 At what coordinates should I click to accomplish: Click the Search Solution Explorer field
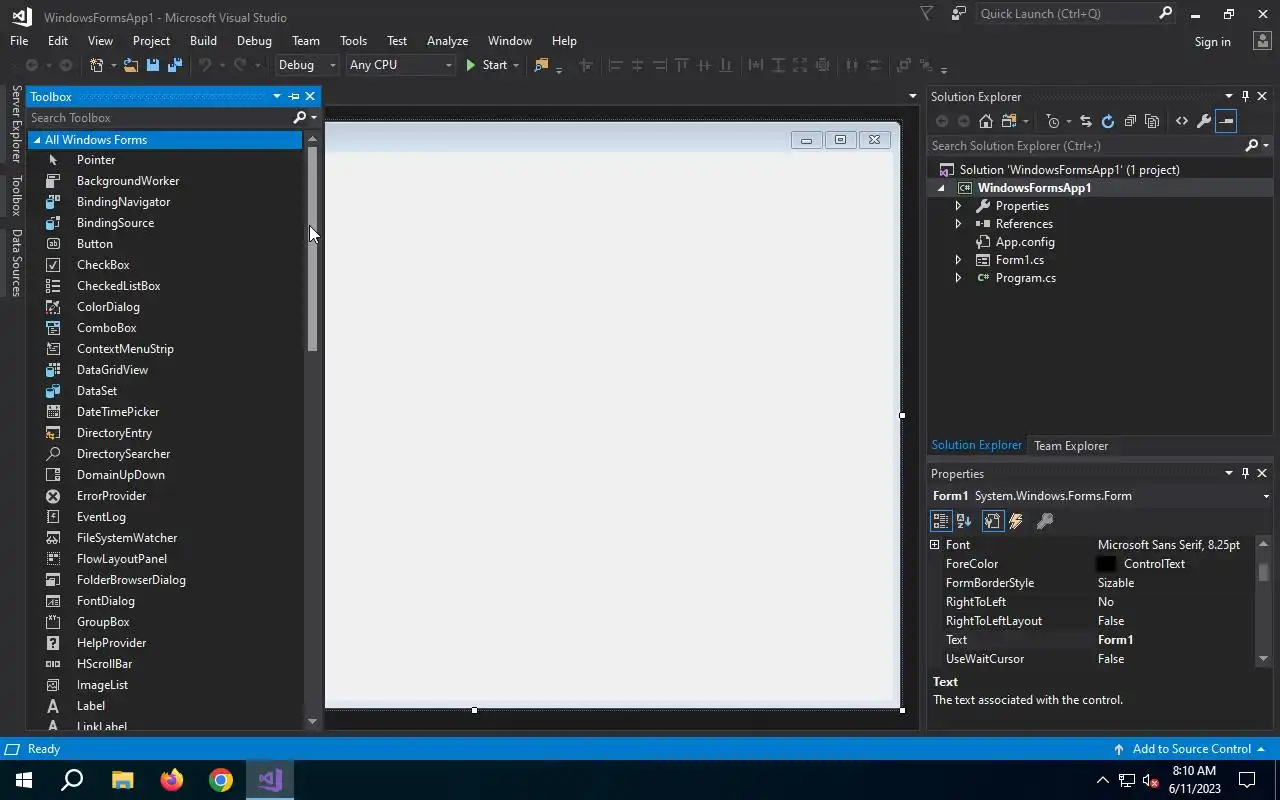(x=1086, y=146)
